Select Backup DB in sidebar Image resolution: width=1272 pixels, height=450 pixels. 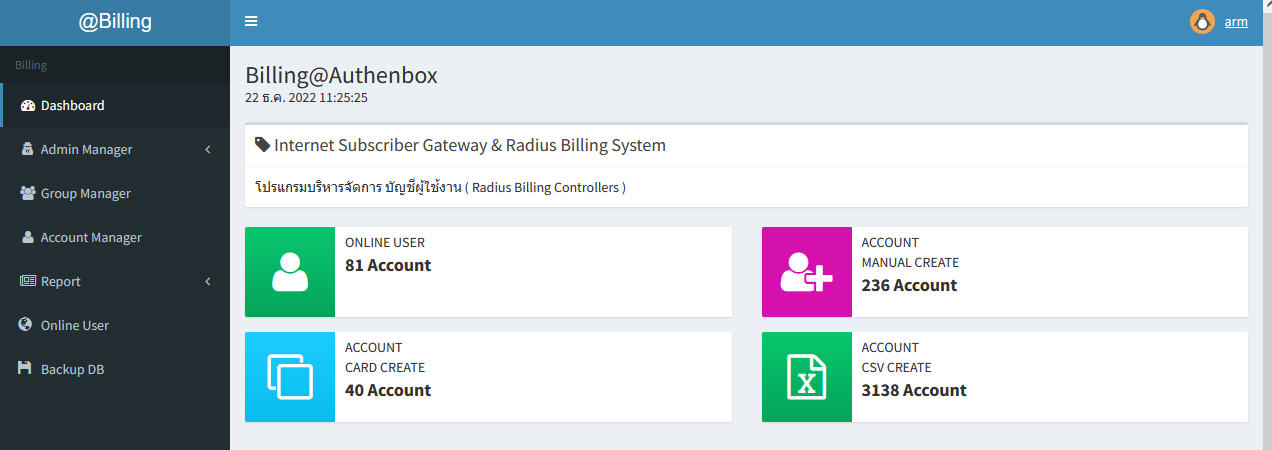[x=72, y=369]
